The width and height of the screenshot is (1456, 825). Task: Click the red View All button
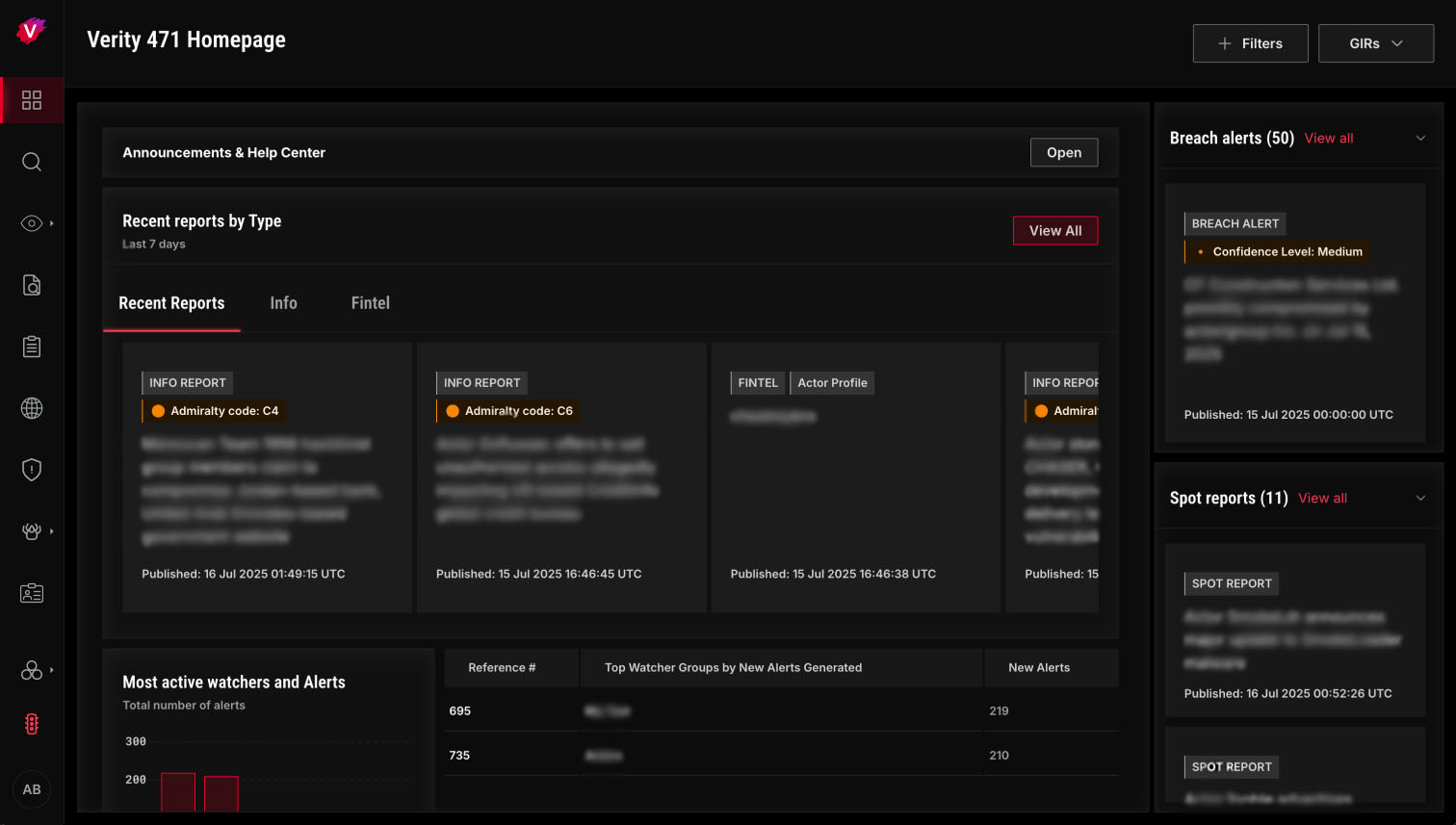1055,231
